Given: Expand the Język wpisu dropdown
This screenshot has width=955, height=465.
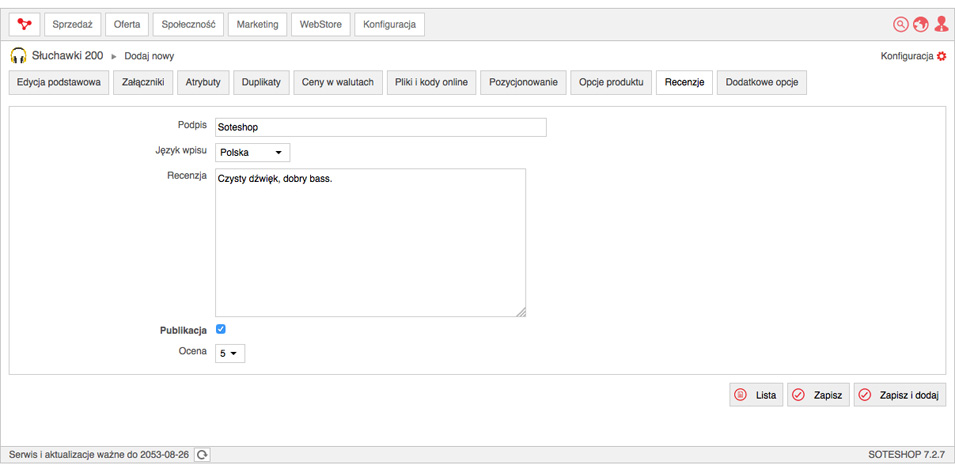Looking at the screenshot, I should pos(253,152).
